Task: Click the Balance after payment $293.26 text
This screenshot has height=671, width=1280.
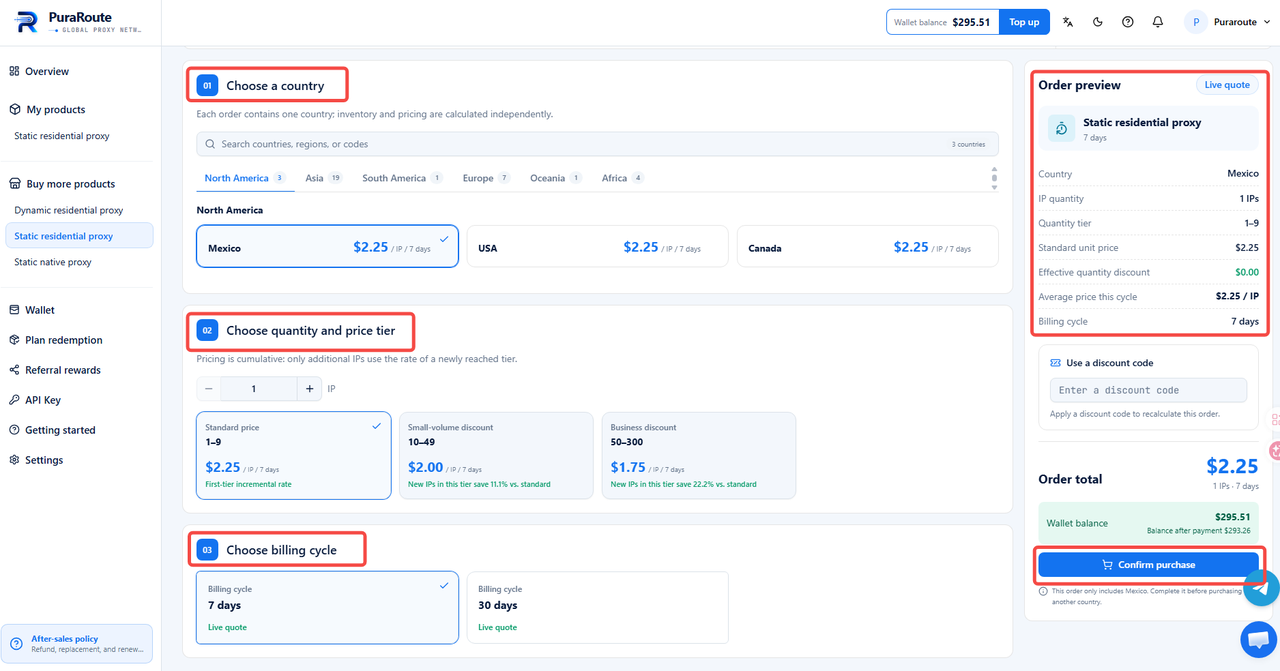Action: (x=1198, y=531)
